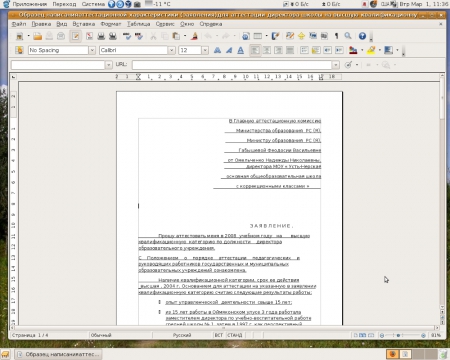The image size is (450, 360).
Task: Run the spellcheck tool
Action: coord(127,36)
